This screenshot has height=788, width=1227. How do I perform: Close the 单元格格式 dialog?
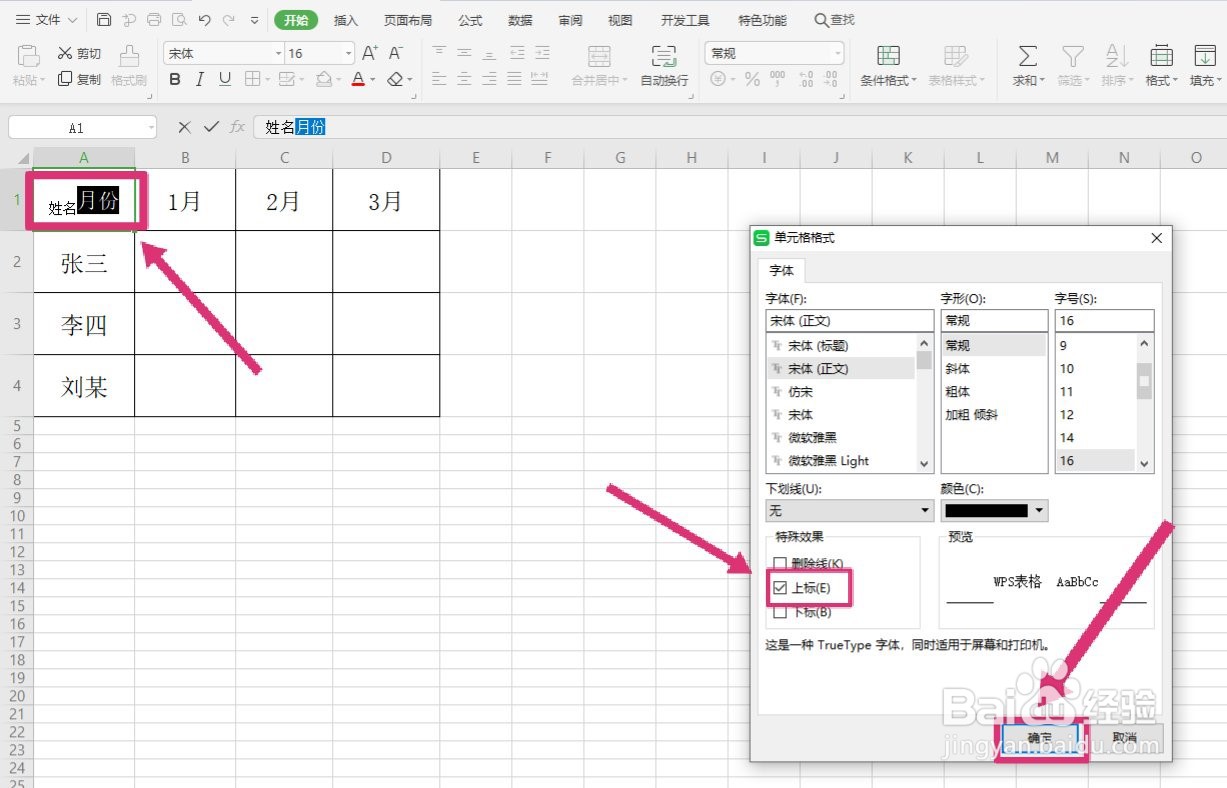[x=1157, y=238]
